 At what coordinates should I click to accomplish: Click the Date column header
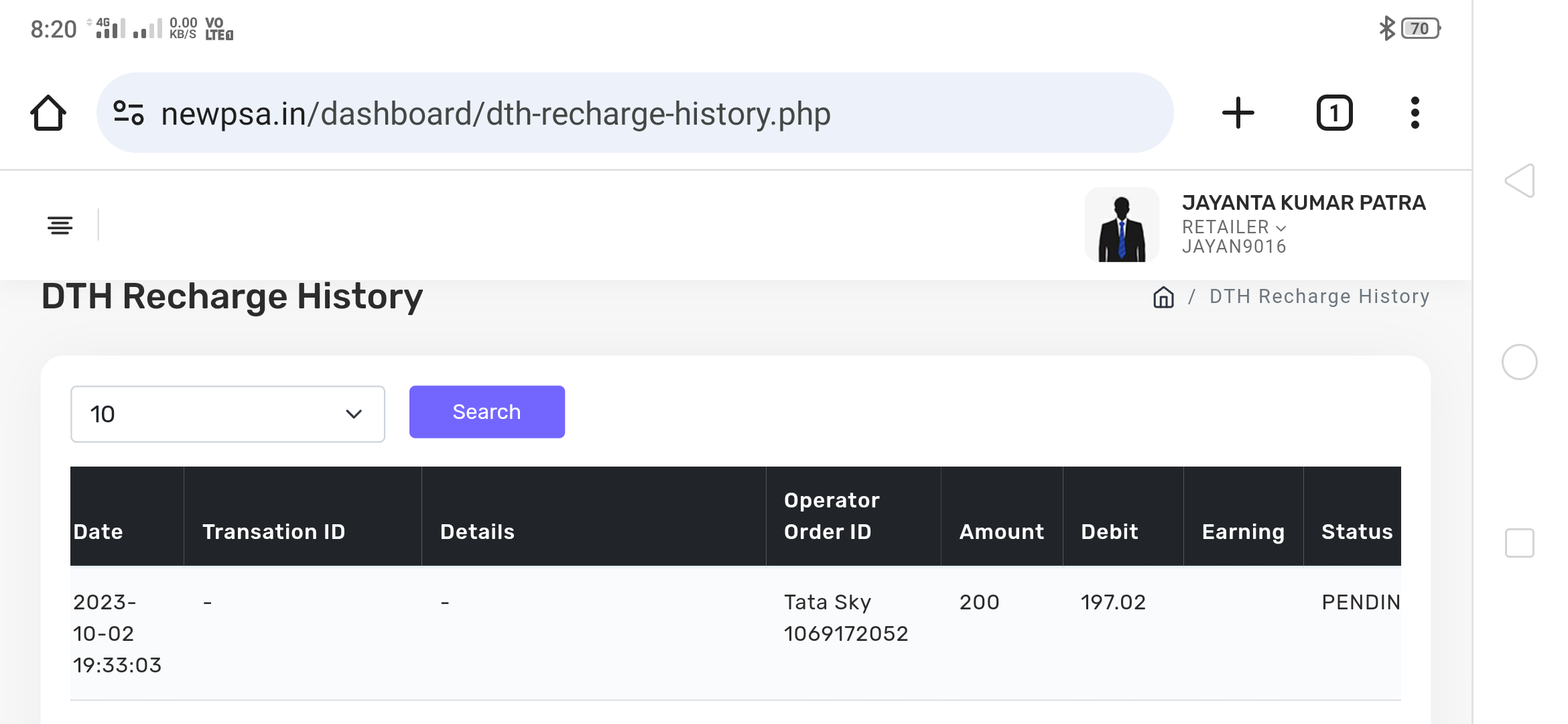(x=99, y=531)
